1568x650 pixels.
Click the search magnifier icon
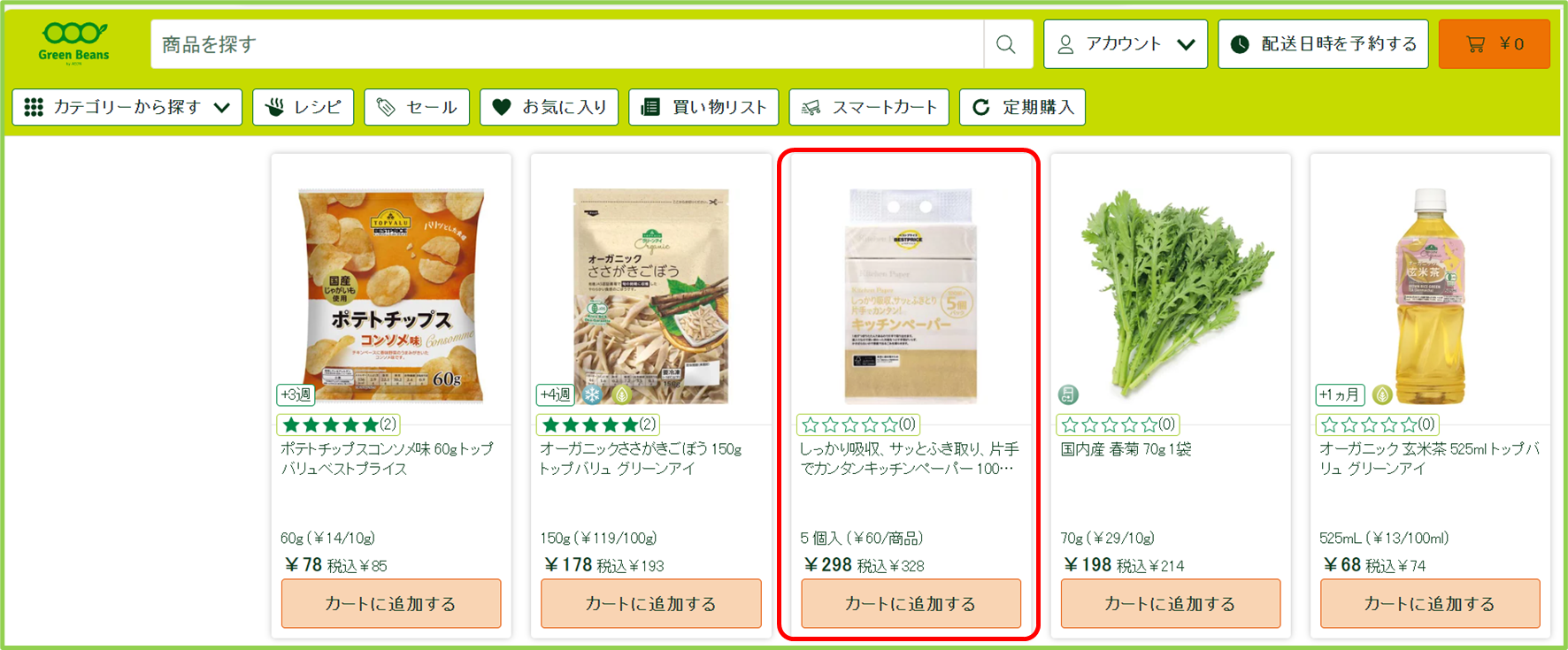click(x=1006, y=44)
